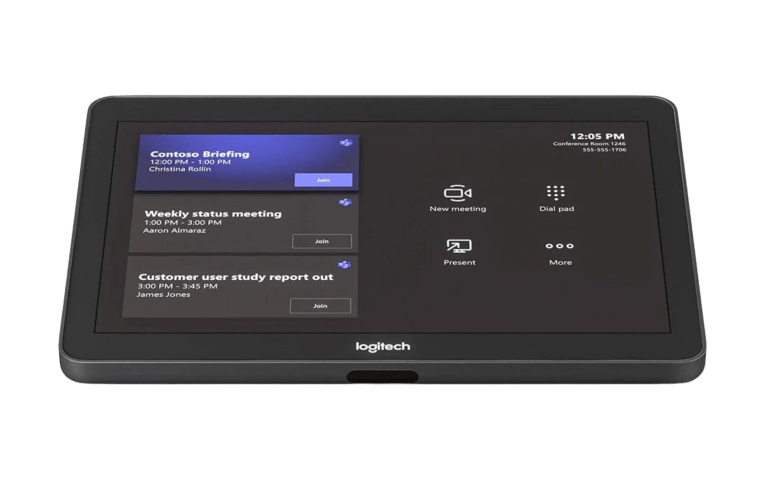Select the Weekly status meeting title
The height and width of the screenshot is (494, 768).
click(x=213, y=213)
